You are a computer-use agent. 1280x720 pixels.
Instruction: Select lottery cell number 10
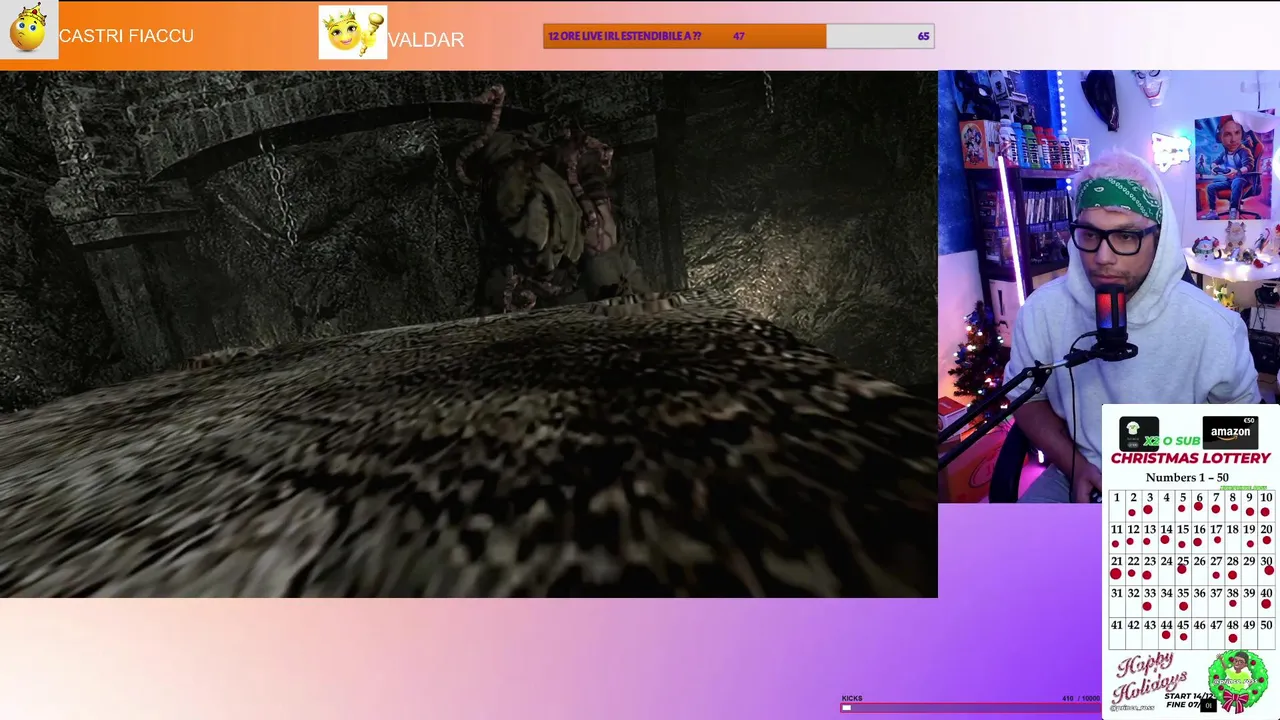coord(1266,504)
